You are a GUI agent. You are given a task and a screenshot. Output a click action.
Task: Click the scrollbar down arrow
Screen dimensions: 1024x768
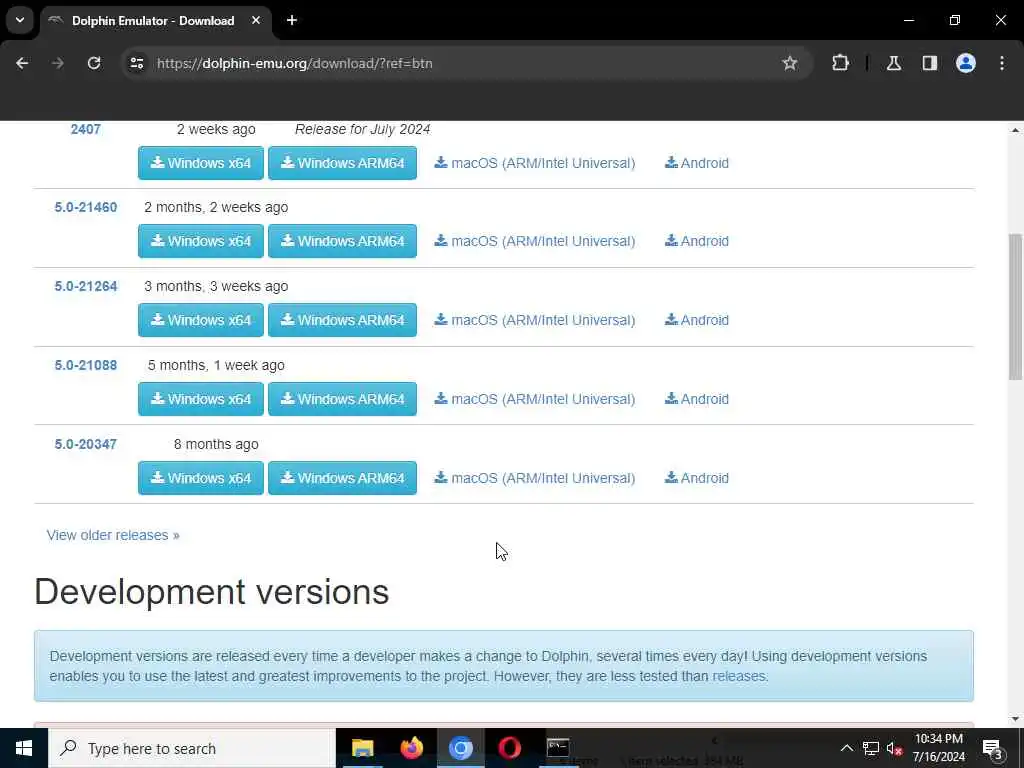[x=1015, y=719]
